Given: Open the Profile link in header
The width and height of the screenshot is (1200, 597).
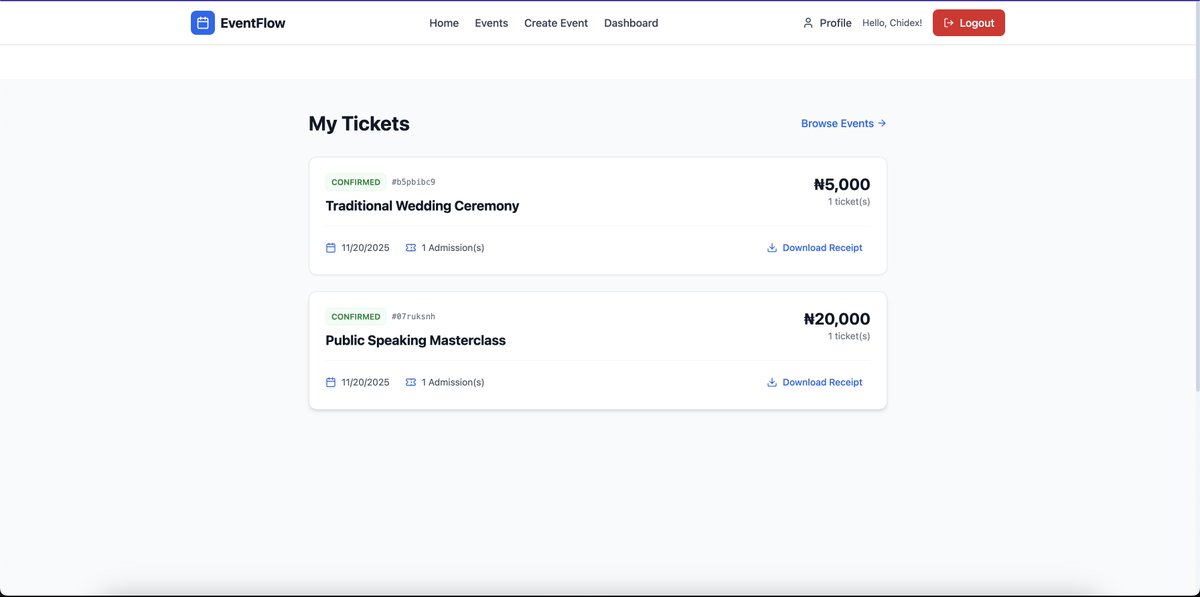Looking at the screenshot, I should click(835, 23).
